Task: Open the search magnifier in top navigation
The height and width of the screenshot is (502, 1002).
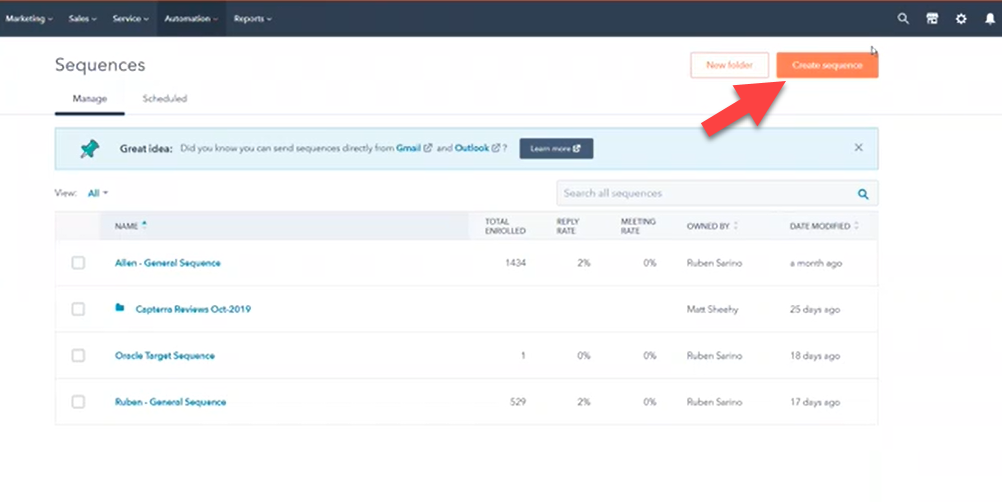Action: tap(903, 19)
